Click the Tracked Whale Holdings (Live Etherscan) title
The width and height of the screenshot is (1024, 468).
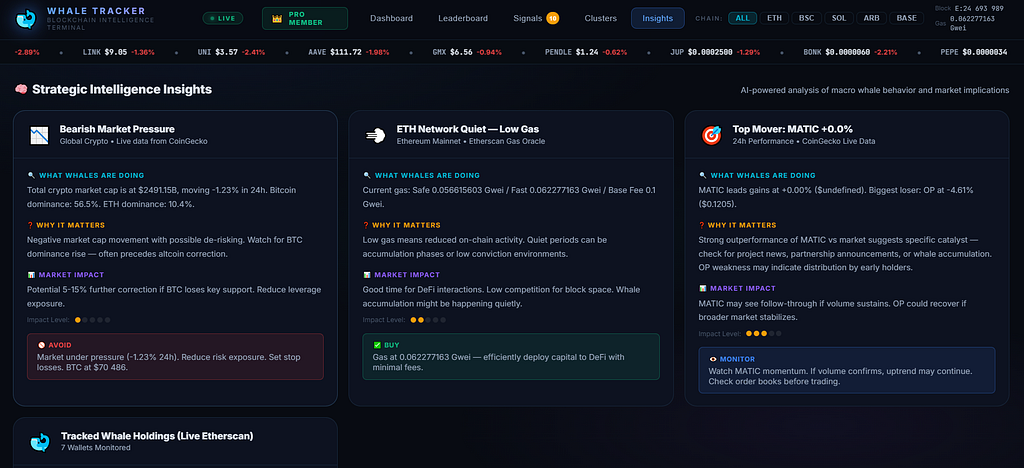157,436
